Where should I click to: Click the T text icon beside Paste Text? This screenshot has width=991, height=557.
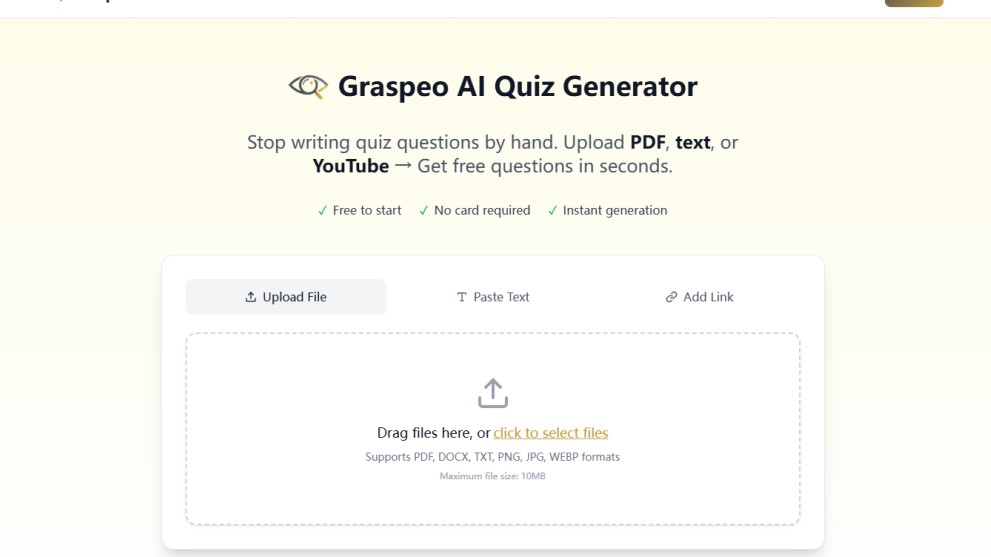point(462,297)
